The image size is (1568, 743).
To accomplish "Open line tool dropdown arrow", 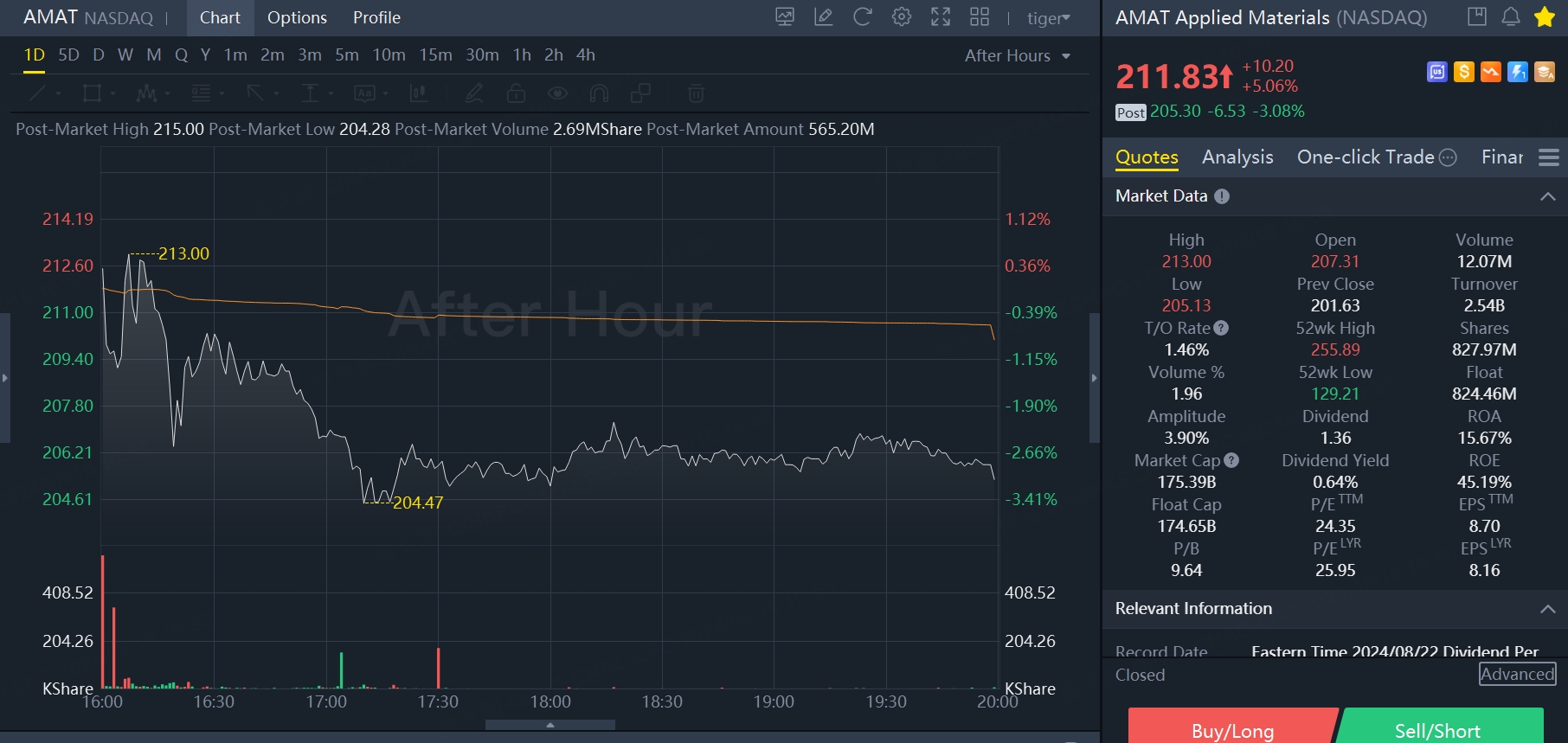I will (58, 93).
